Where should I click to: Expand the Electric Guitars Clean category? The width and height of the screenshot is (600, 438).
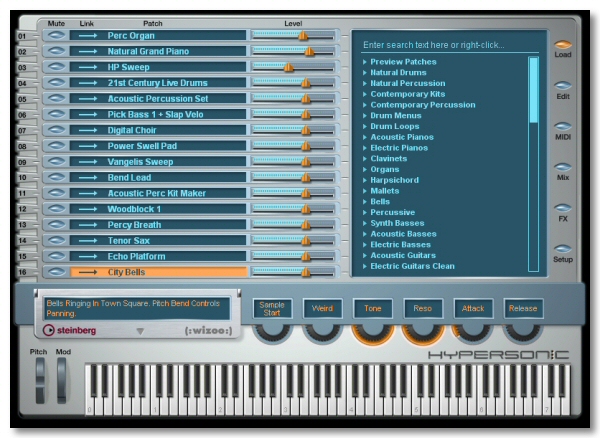pos(365,266)
